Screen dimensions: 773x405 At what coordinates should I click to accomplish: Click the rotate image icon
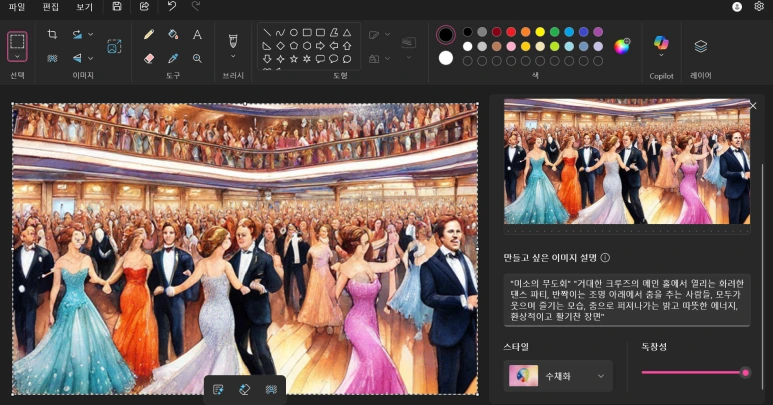(77, 34)
